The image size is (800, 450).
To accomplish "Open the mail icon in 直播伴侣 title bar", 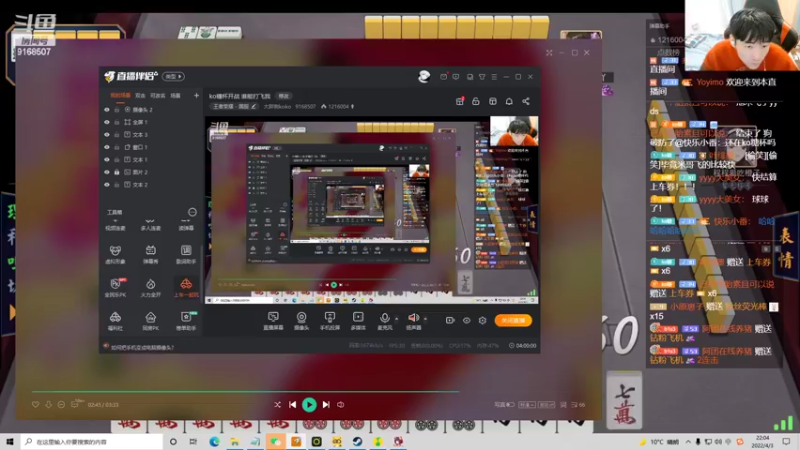I will pyautogui.click(x=443, y=77).
